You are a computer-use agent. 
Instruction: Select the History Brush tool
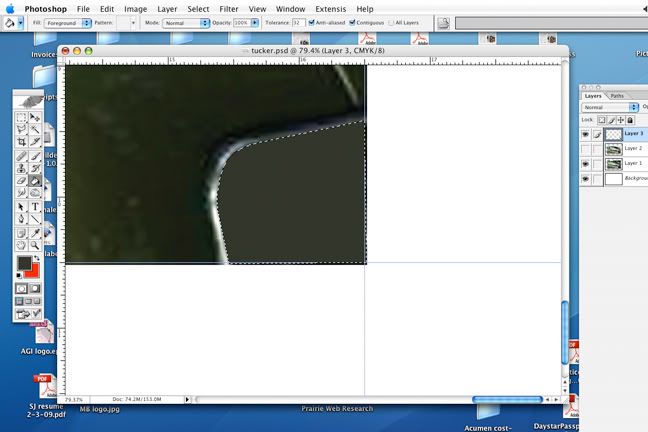pyautogui.click(x=35, y=168)
